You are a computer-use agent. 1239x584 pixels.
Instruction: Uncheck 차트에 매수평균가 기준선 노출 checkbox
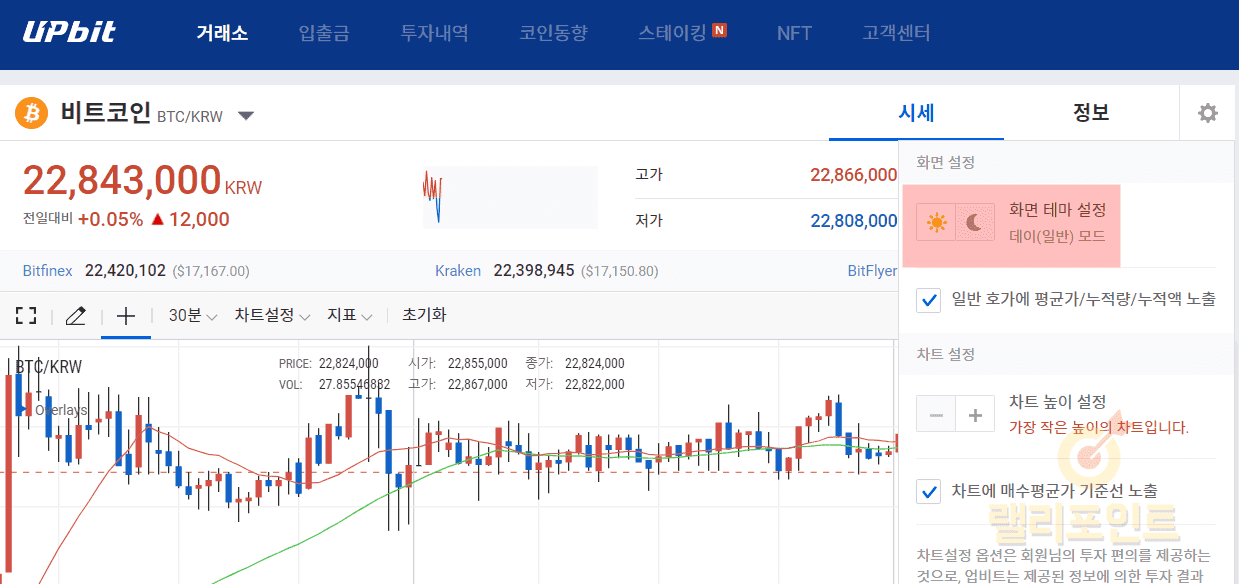coord(929,491)
